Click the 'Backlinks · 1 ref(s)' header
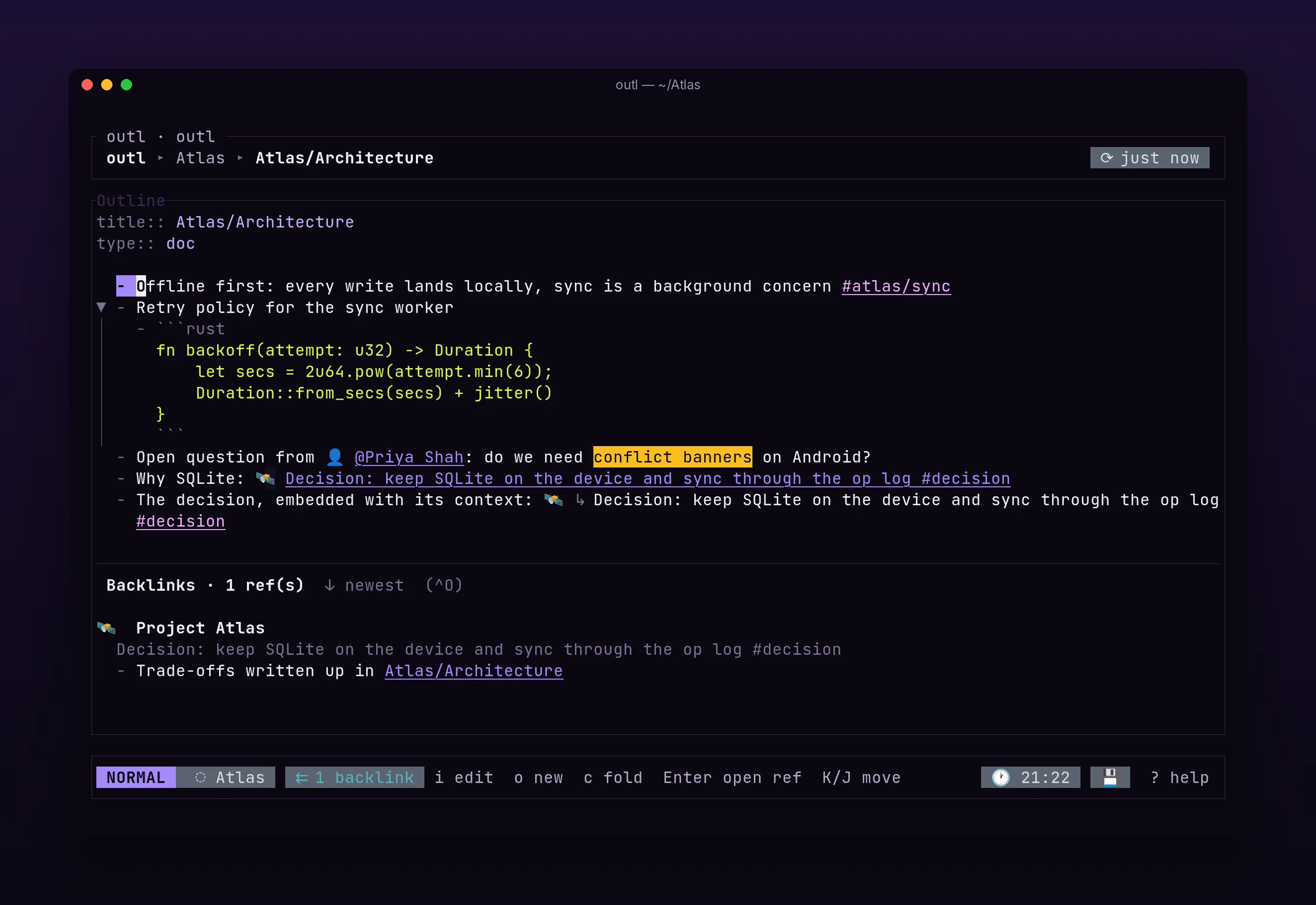The image size is (1316, 905). point(205,585)
